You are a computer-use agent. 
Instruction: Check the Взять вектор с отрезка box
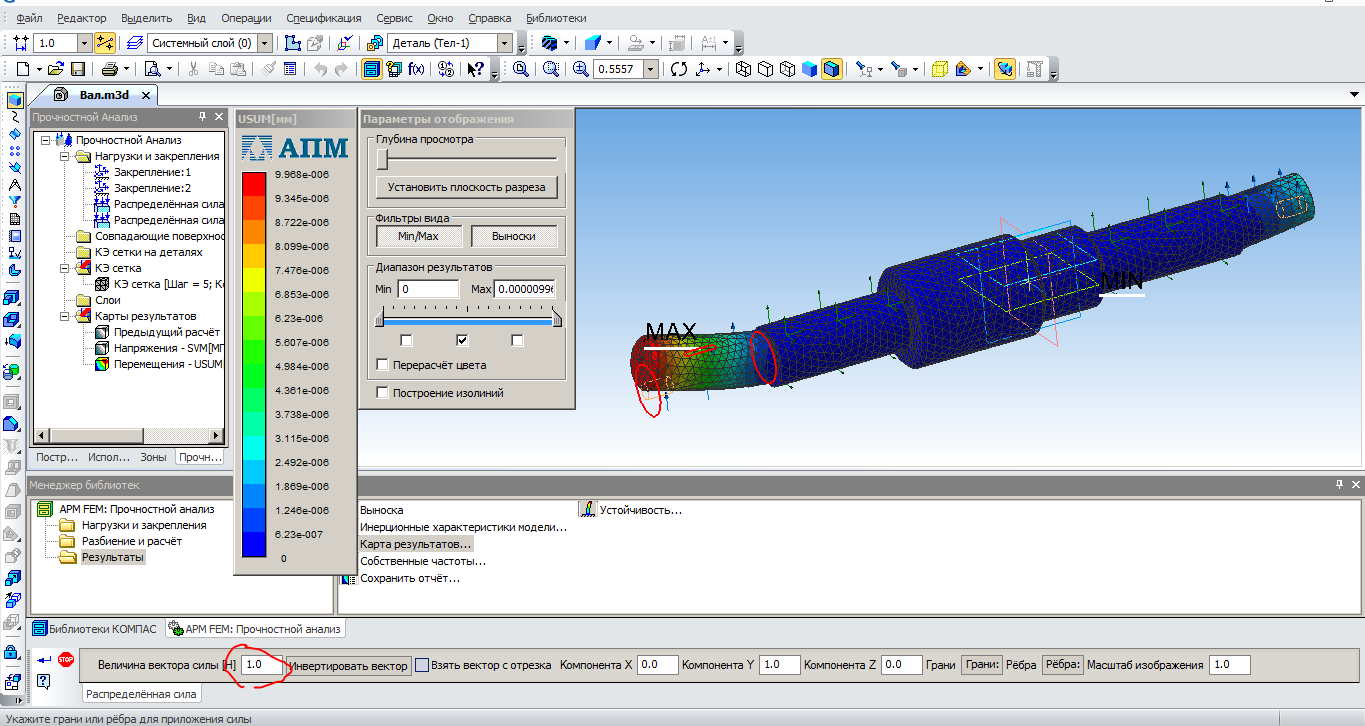[x=422, y=665]
